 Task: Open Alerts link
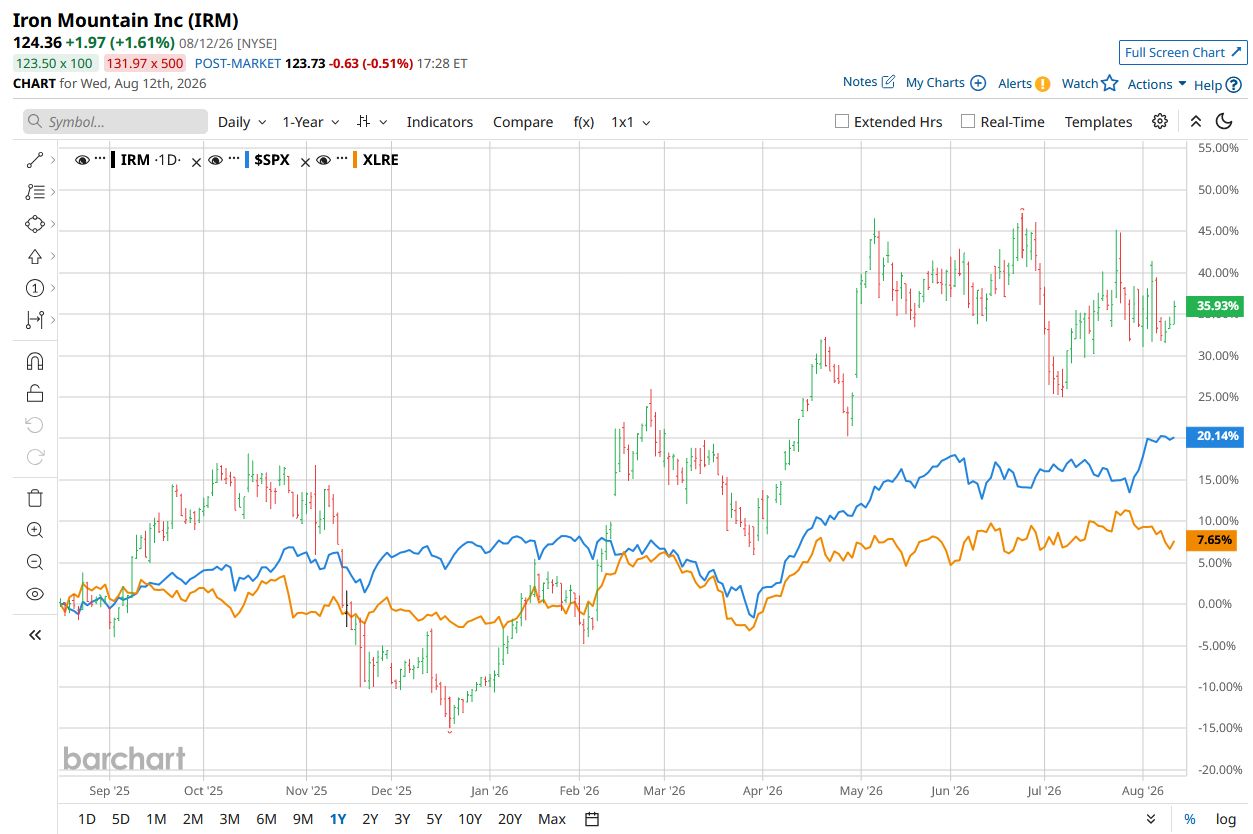(x=1024, y=84)
